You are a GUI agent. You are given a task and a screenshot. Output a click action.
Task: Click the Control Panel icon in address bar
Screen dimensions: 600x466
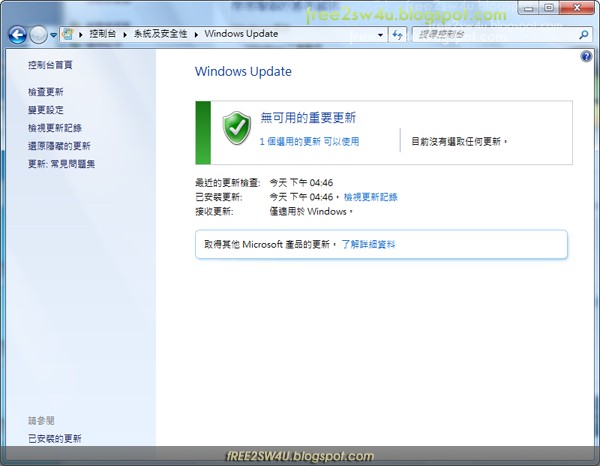pos(68,34)
